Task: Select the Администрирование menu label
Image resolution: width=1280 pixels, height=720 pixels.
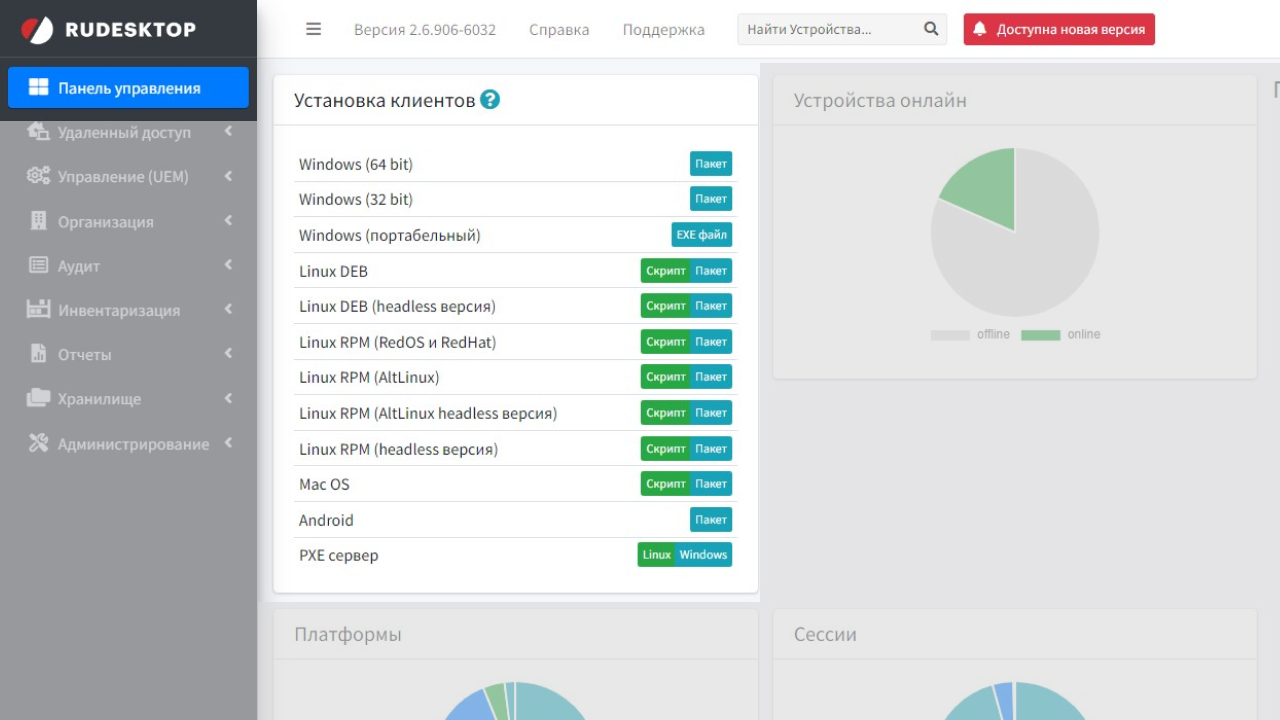Action: pyautogui.click(x=133, y=444)
